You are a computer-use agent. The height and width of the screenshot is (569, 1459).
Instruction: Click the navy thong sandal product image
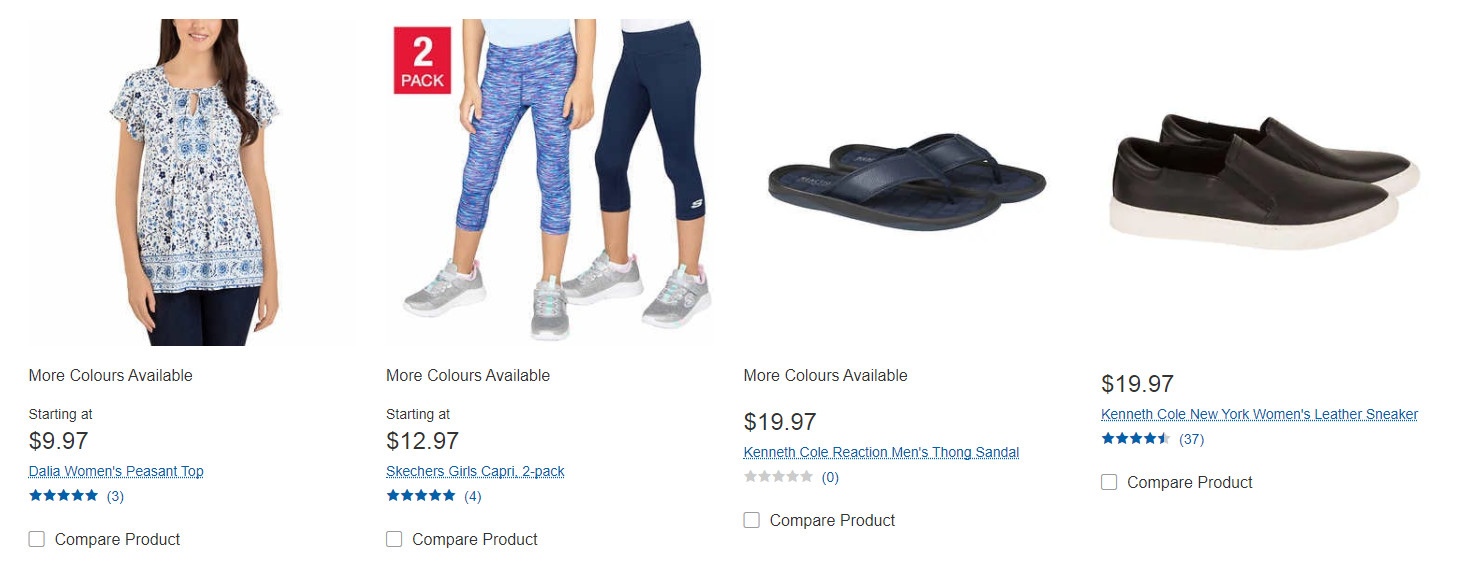[907, 181]
